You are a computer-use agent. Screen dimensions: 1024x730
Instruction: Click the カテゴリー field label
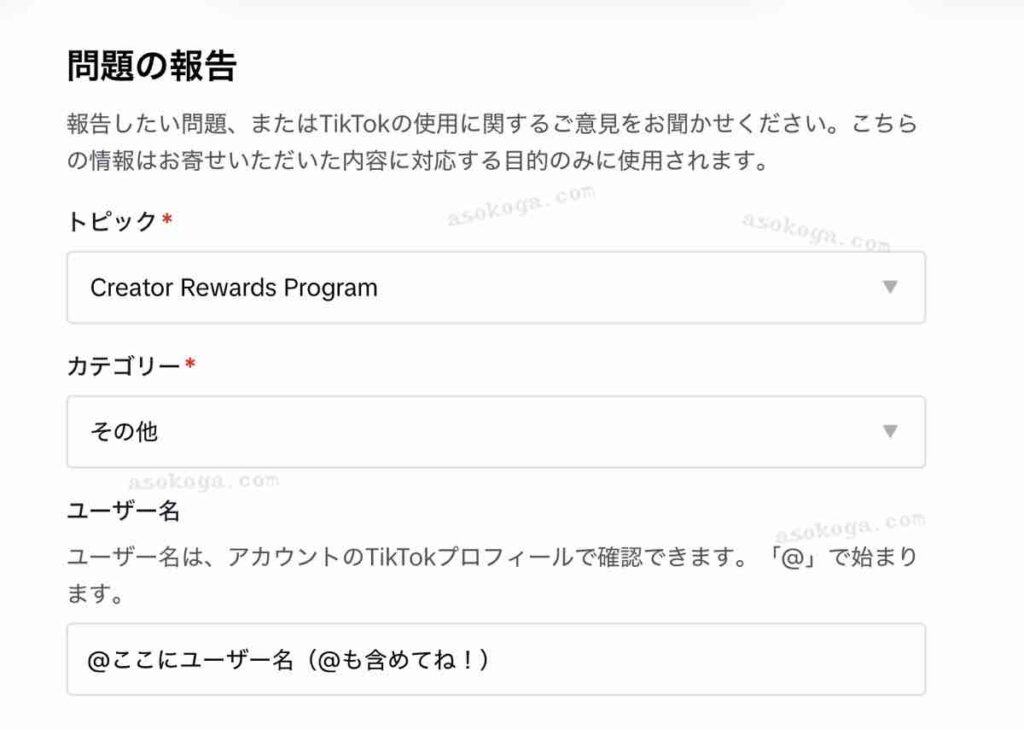124,366
